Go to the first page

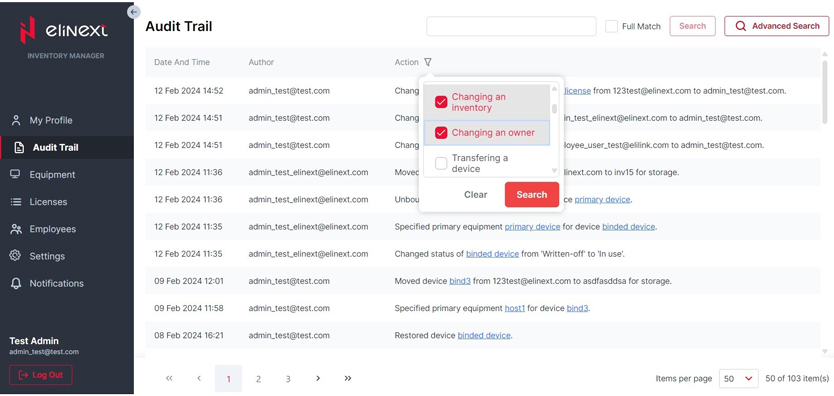tap(169, 378)
